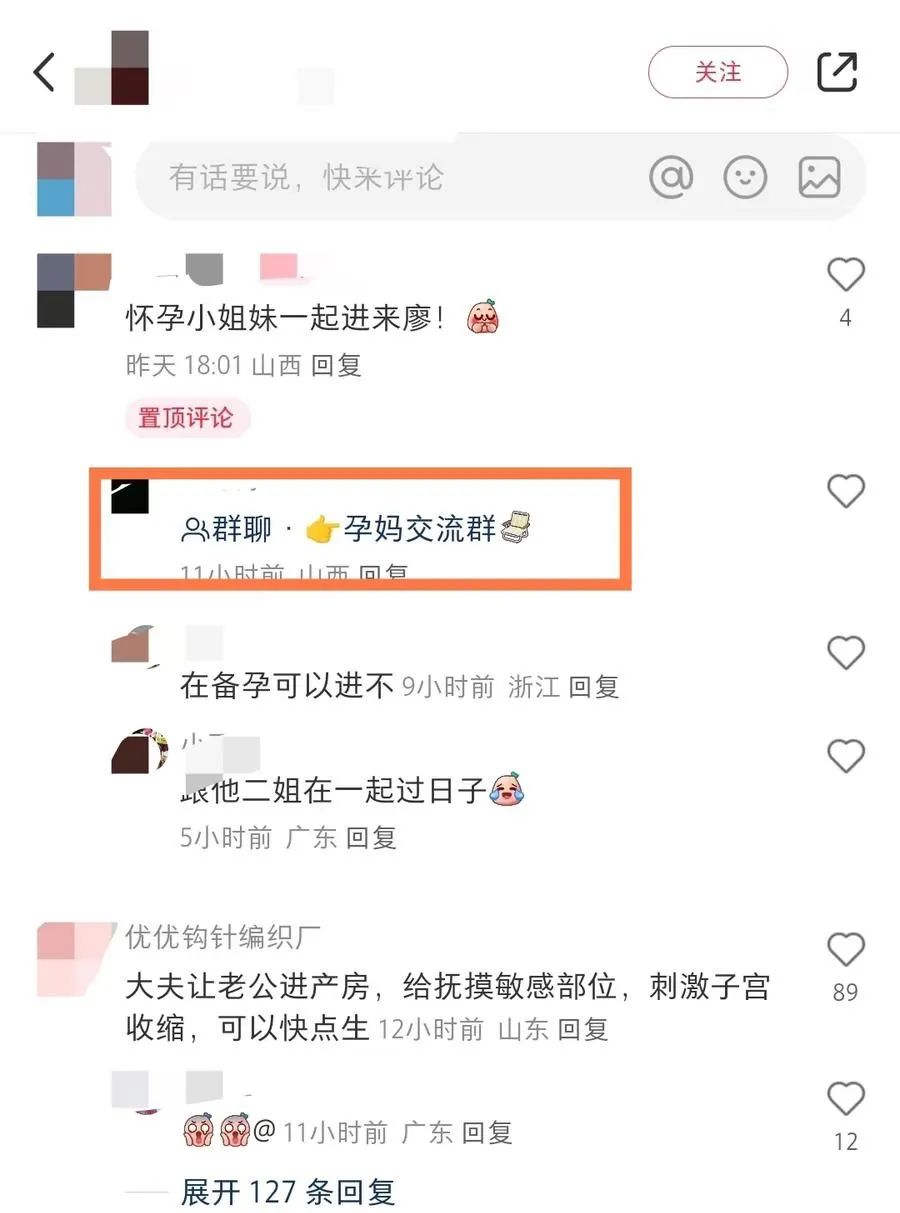Open 优优钩针编织厂 user profile name

[x=223, y=937]
